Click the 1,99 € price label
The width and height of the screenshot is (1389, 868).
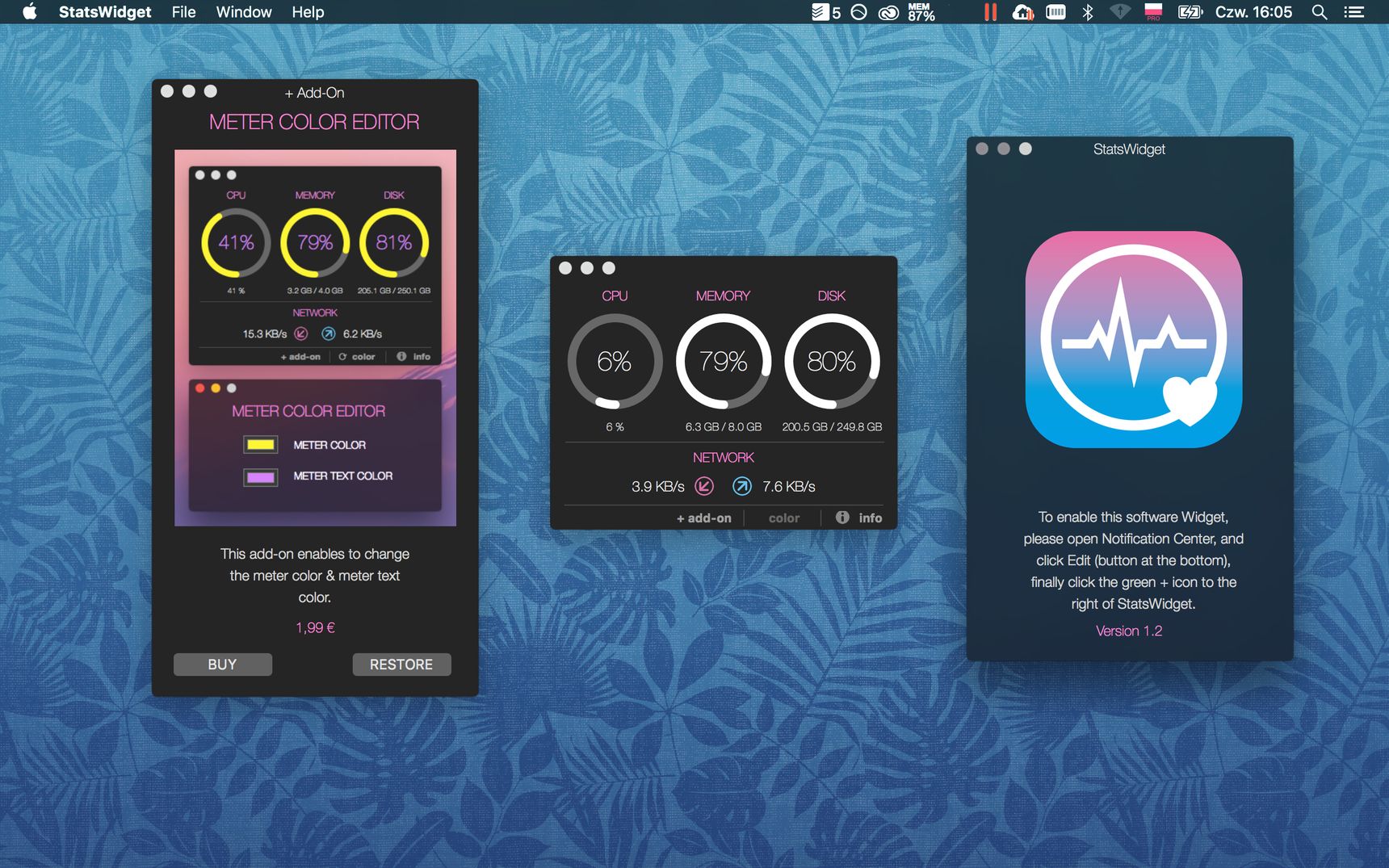315,627
